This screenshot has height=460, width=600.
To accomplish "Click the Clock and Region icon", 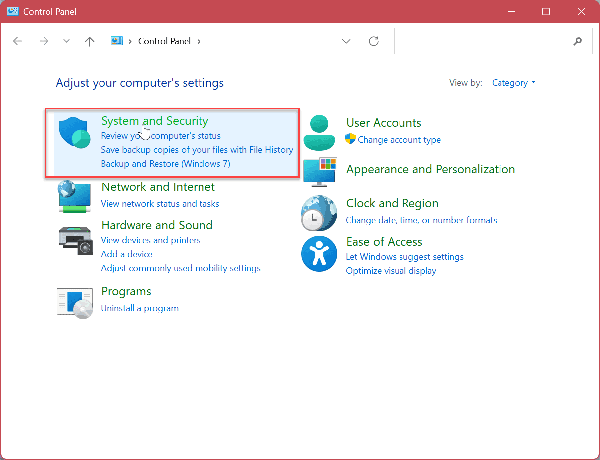I will point(320,211).
